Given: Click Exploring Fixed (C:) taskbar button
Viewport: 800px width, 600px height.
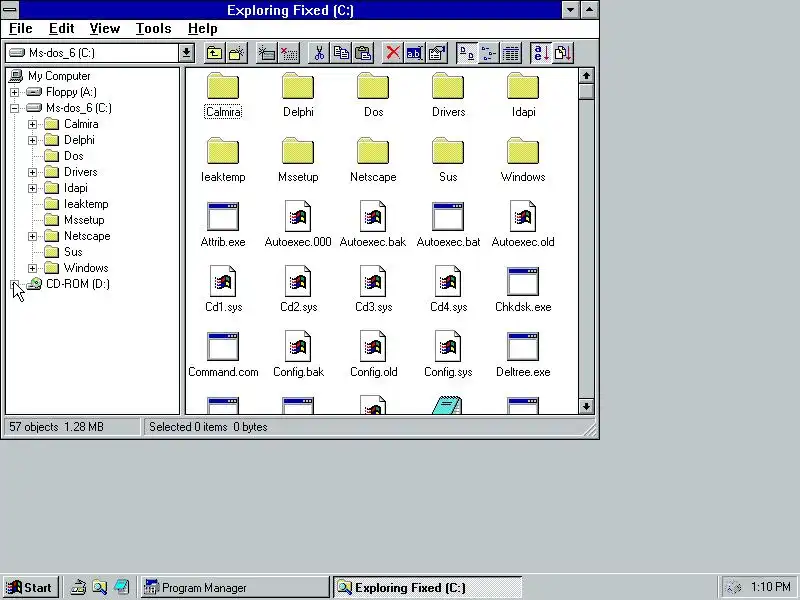Looking at the screenshot, I should (428, 588).
